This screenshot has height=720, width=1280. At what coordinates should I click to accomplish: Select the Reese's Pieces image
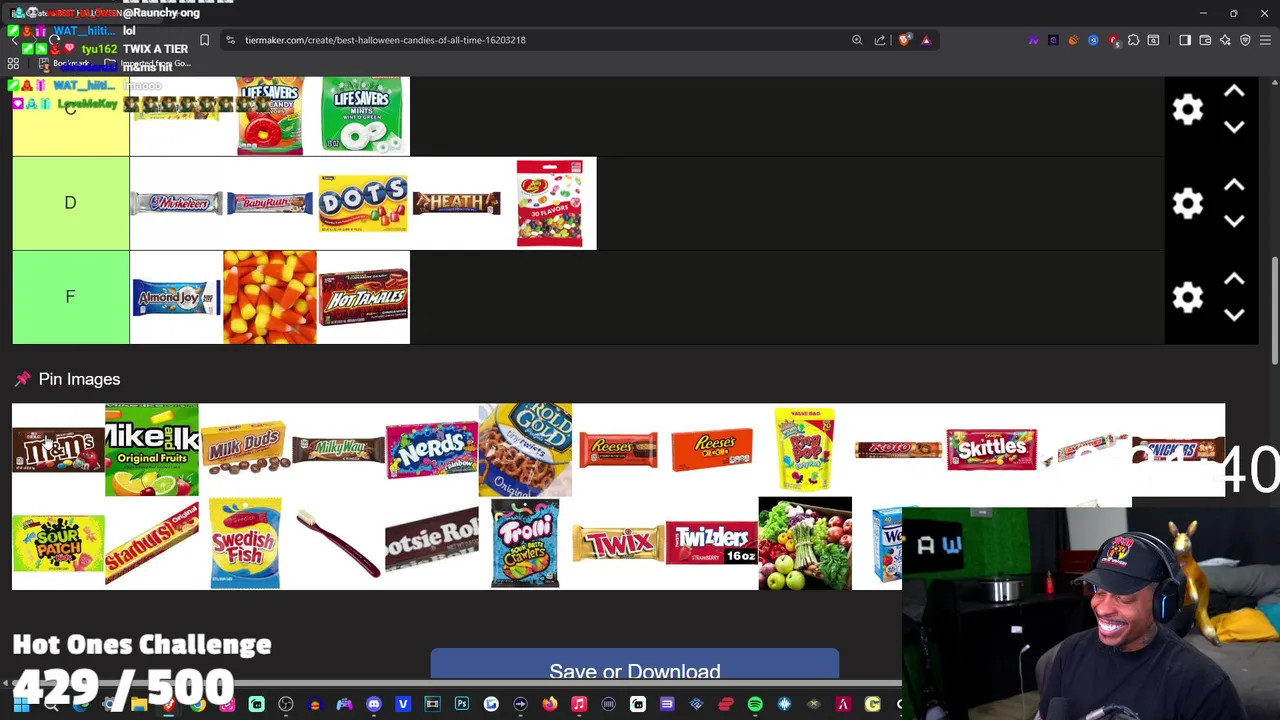click(x=712, y=450)
